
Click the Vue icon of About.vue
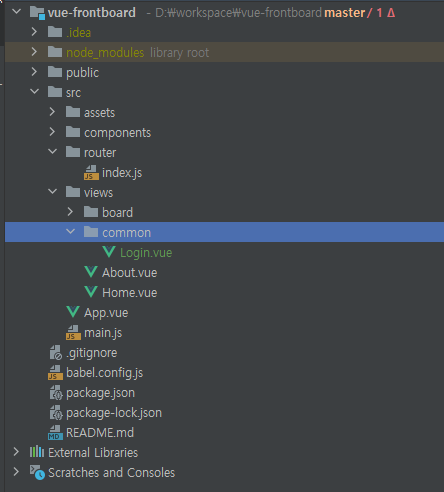pyautogui.click(x=91, y=272)
